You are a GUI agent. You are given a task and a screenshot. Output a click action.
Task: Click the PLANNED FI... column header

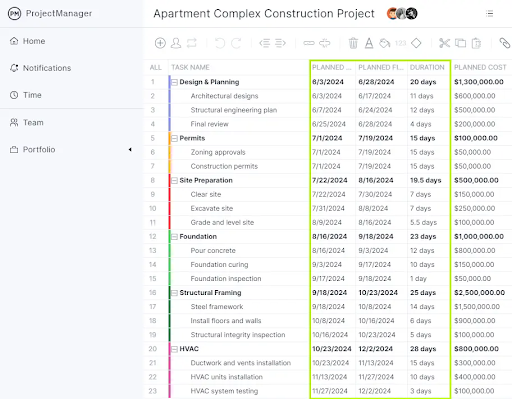tap(381, 67)
